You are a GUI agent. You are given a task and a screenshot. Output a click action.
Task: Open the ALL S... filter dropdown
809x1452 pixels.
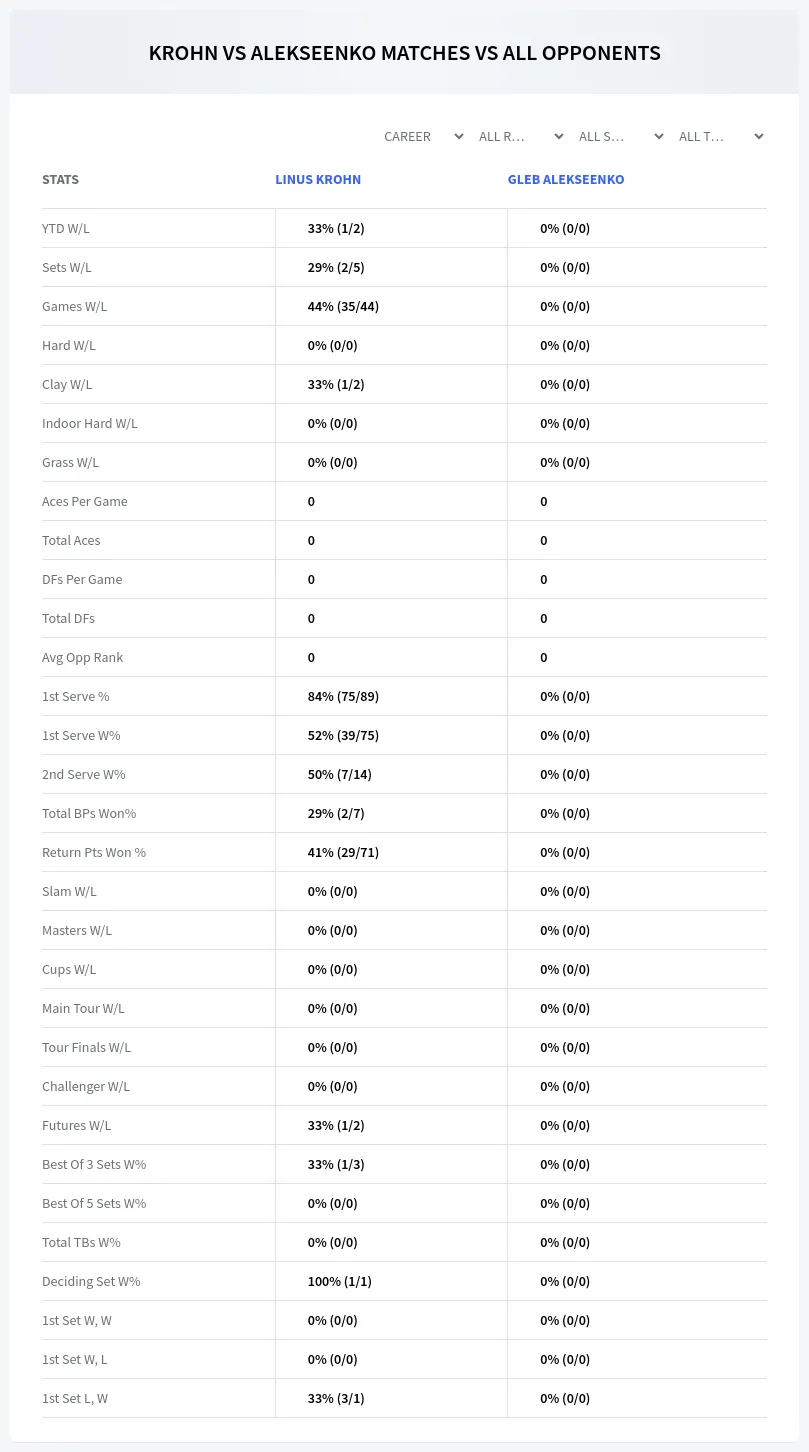pyautogui.click(x=620, y=136)
